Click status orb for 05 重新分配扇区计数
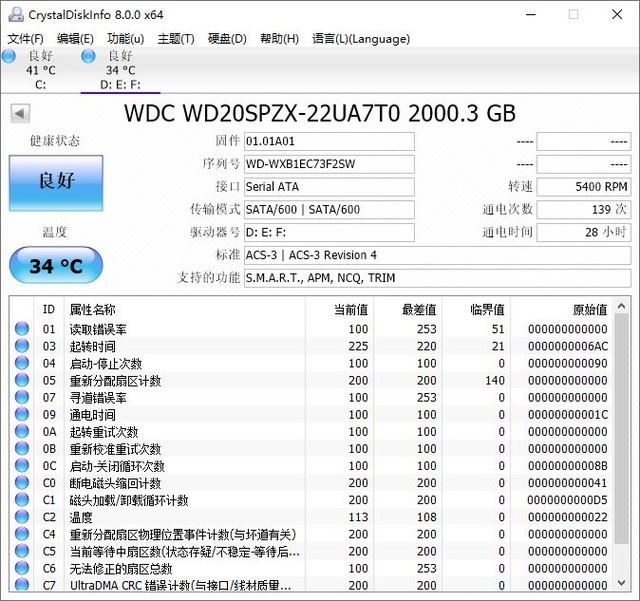640x601 pixels. point(22,380)
